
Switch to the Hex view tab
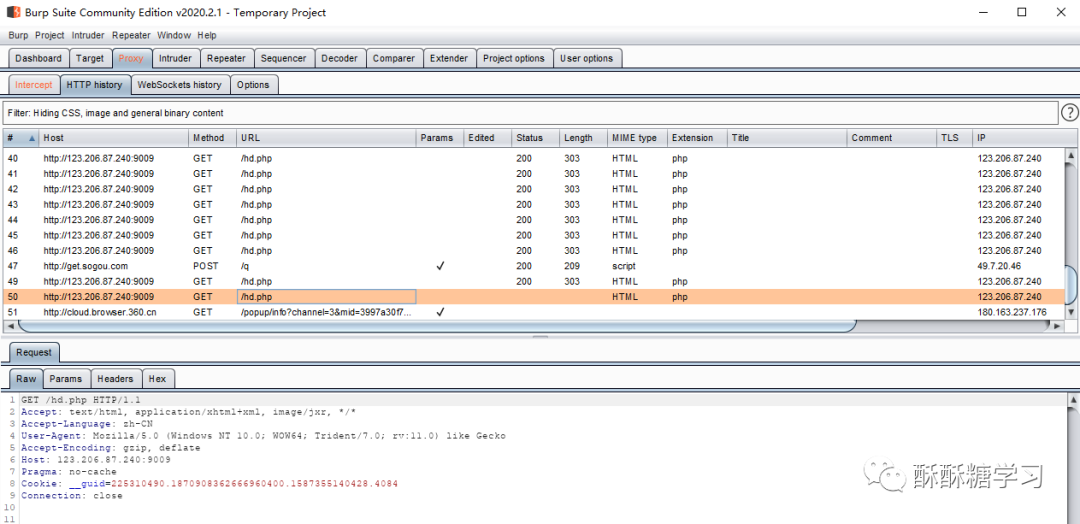tap(158, 379)
